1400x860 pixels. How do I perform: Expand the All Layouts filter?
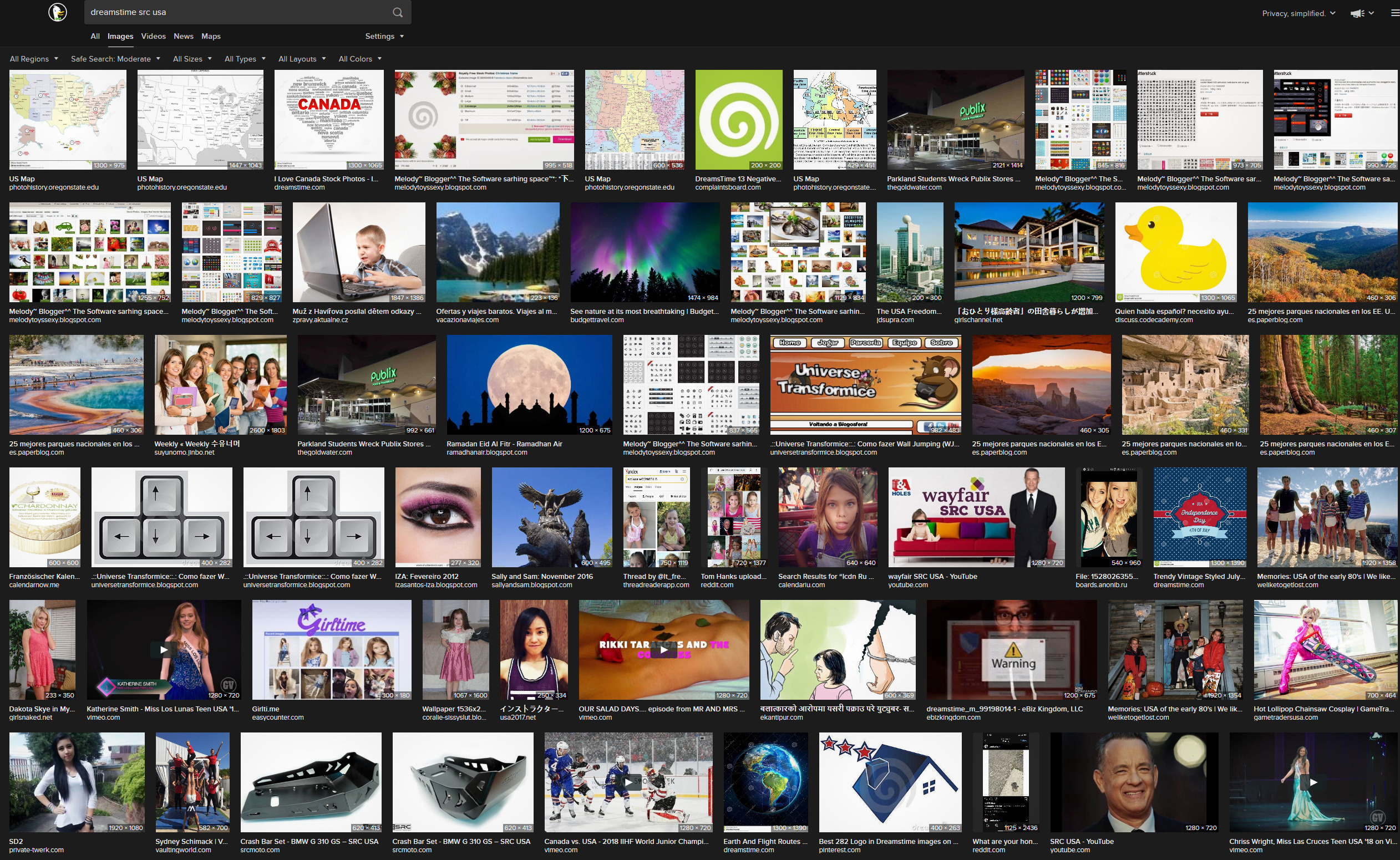(x=302, y=59)
